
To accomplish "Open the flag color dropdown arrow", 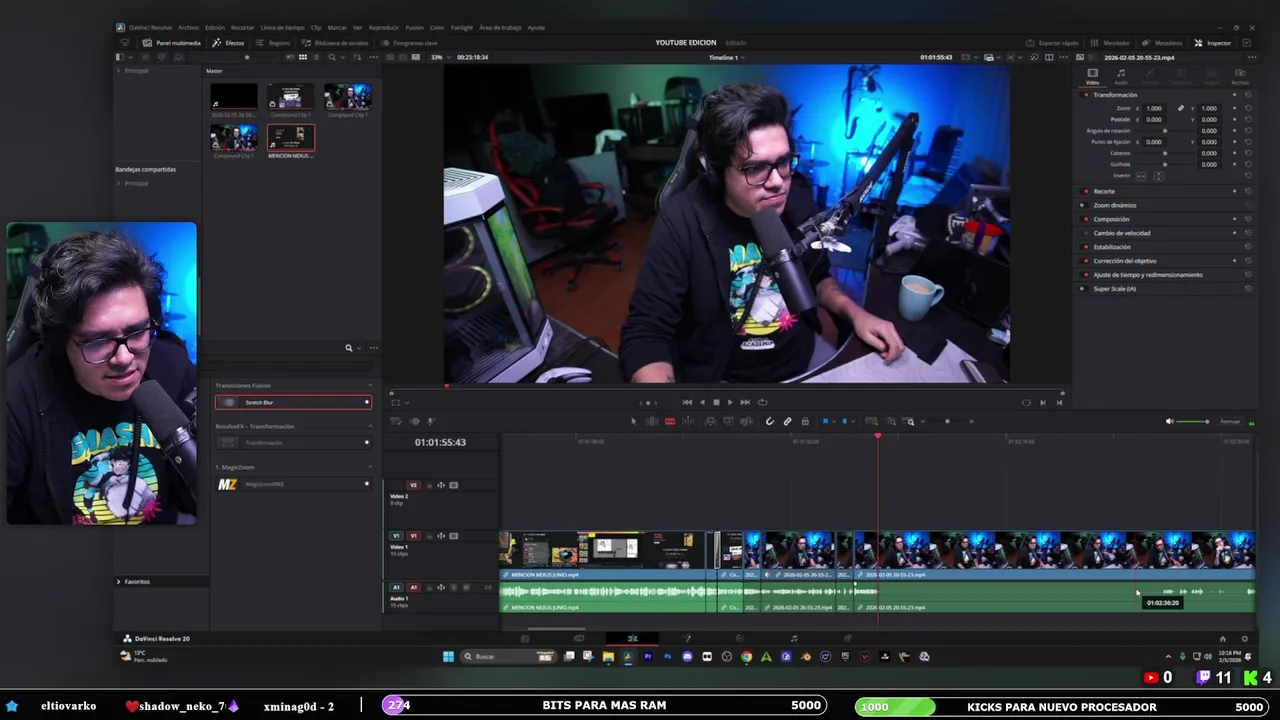I will (x=834, y=421).
